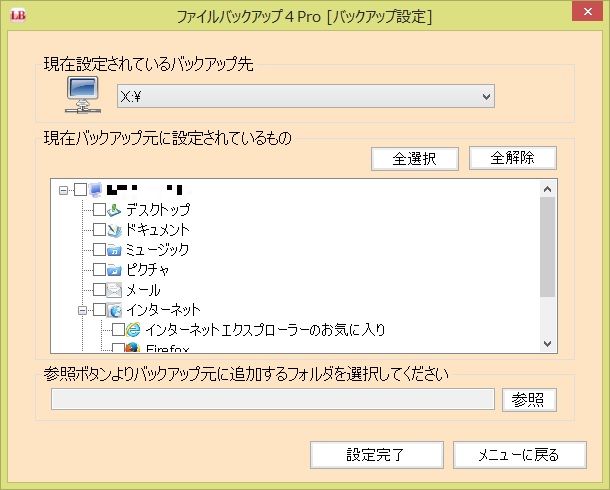Click the 参照 browse button
This screenshot has width=610, height=490.
click(529, 399)
